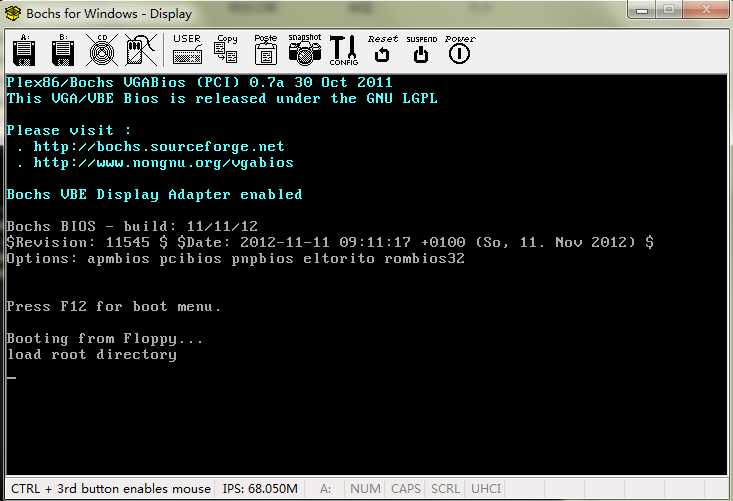This screenshot has width=733, height=501.
Task: Click the Paste clipboard icon
Action: coord(266,49)
